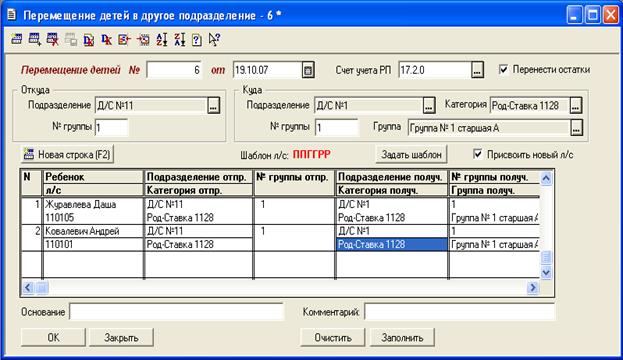Click the table horizontal scrollbar right arrow
This screenshot has width=623, height=360.
coord(532,287)
